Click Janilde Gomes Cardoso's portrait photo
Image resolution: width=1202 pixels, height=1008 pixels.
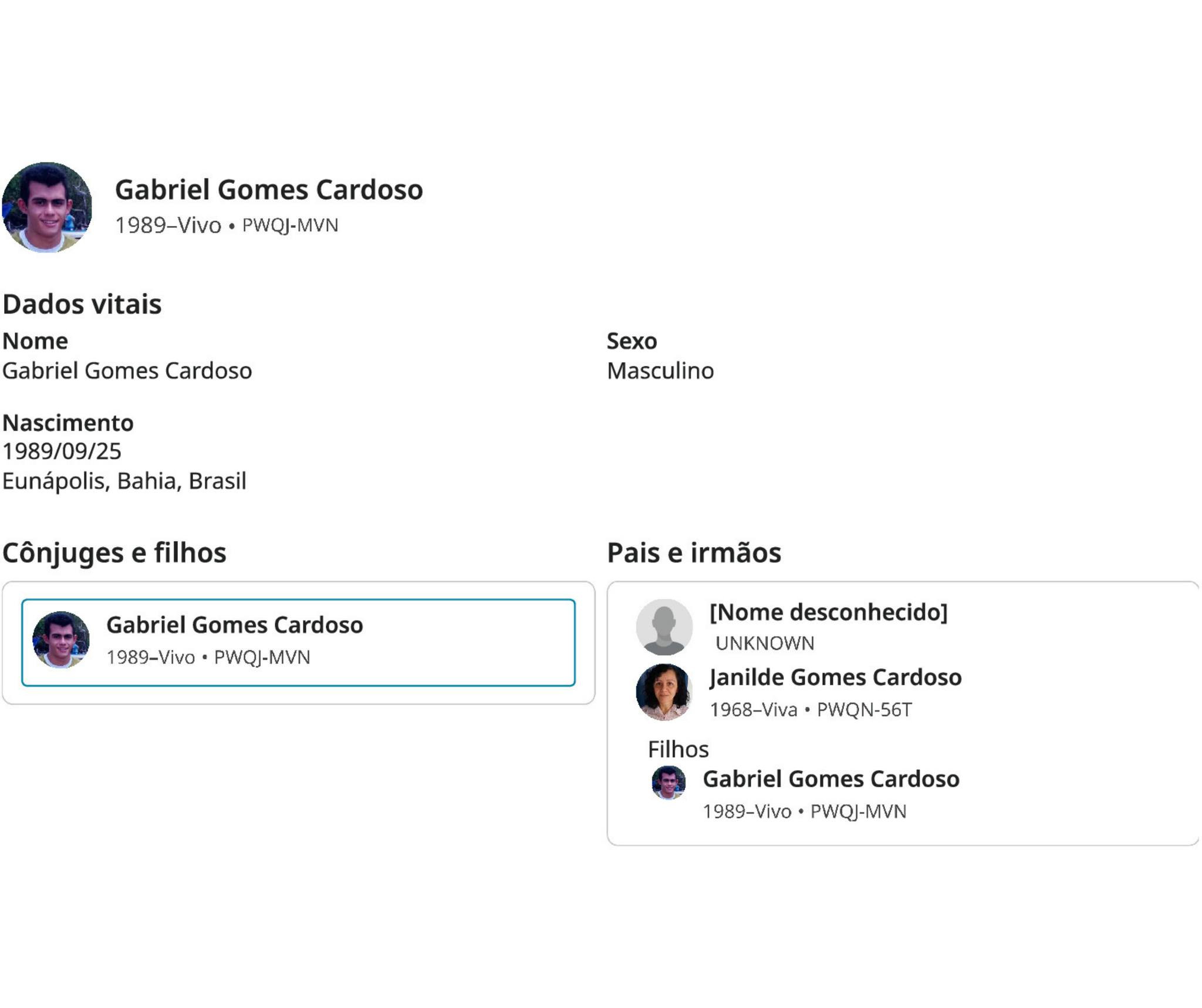tap(664, 692)
